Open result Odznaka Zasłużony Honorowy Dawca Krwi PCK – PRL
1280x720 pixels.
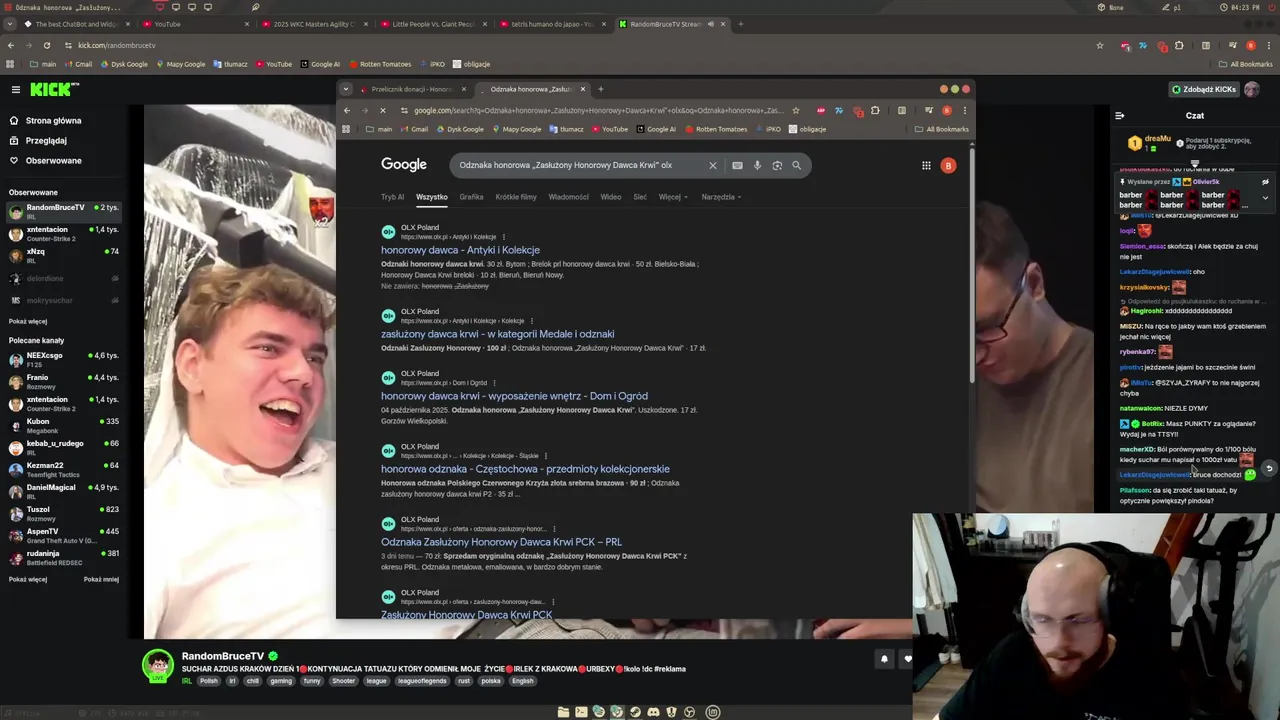(501, 542)
